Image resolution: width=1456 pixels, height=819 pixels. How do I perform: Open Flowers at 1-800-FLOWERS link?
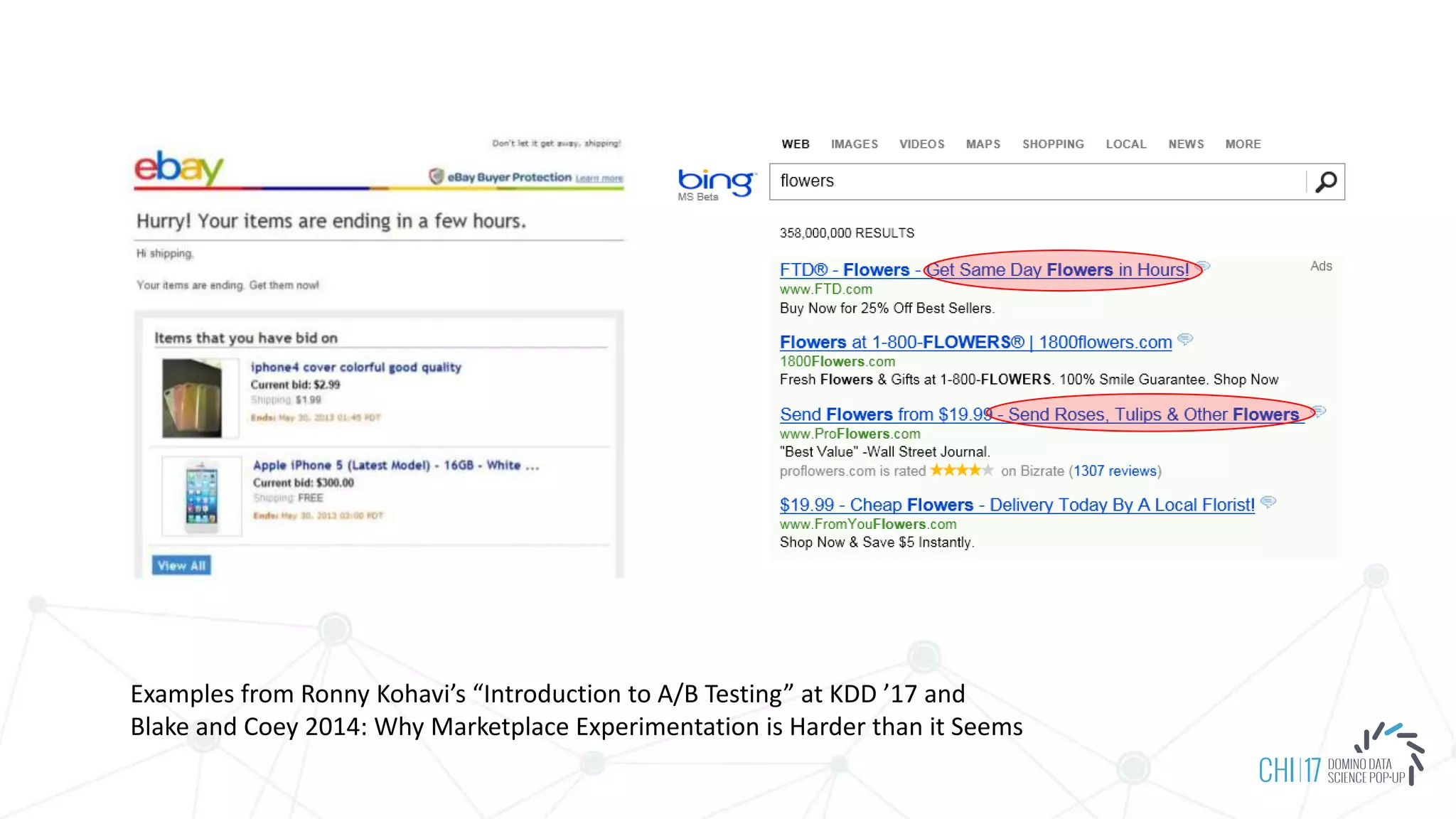click(x=975, y=342)
